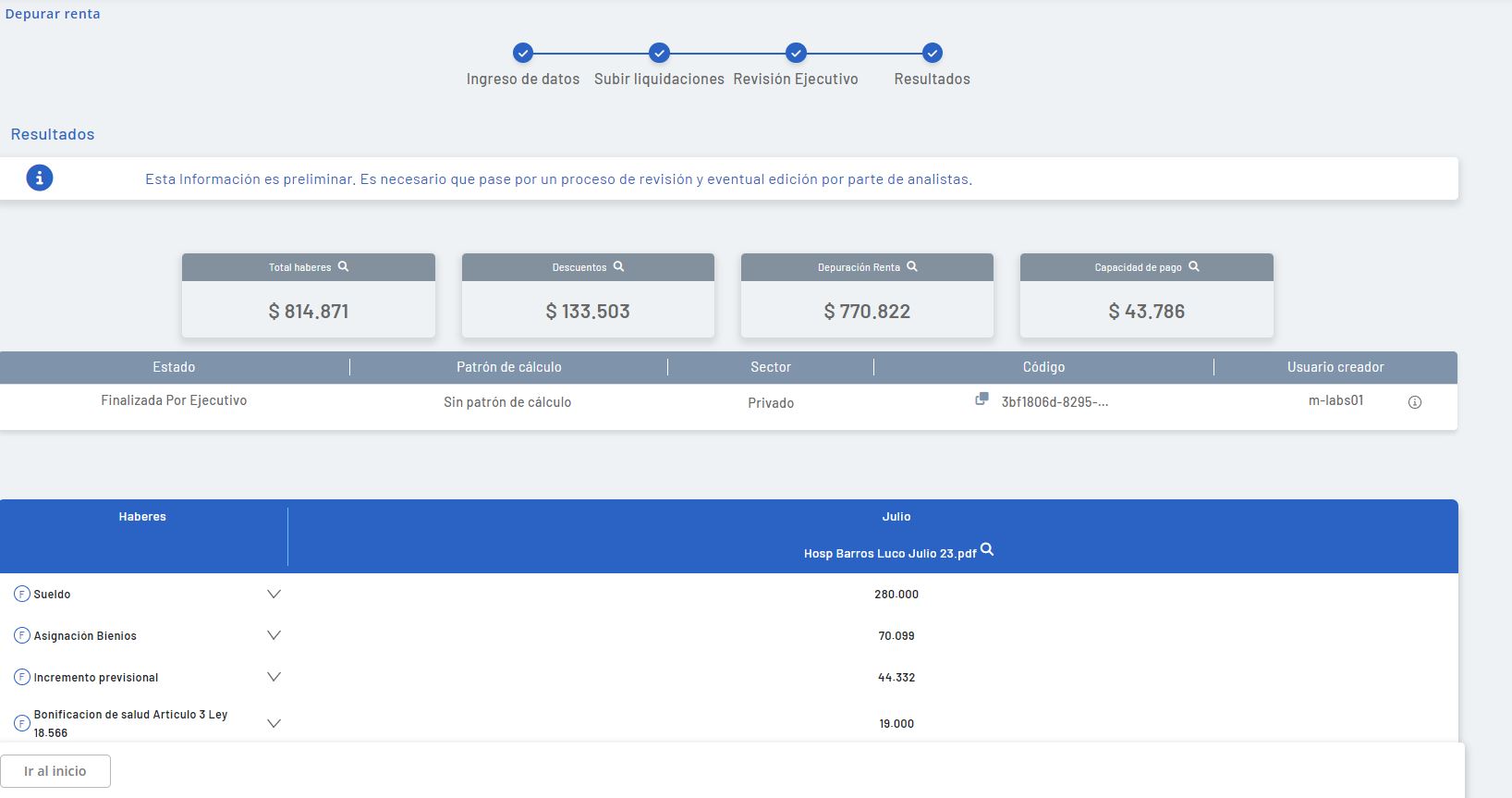Copy the código using the copy icon
The image size is (1512, 798).
tap(982, 399)
